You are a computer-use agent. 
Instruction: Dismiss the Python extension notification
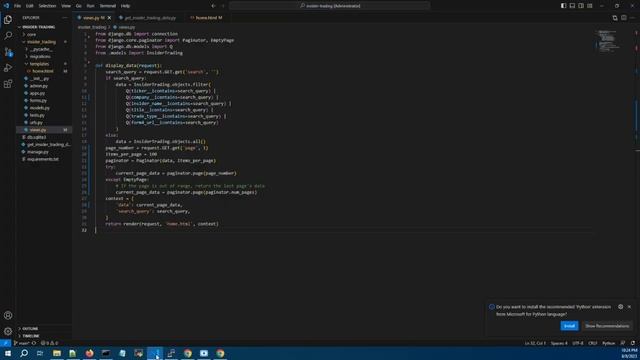(629, 307)
